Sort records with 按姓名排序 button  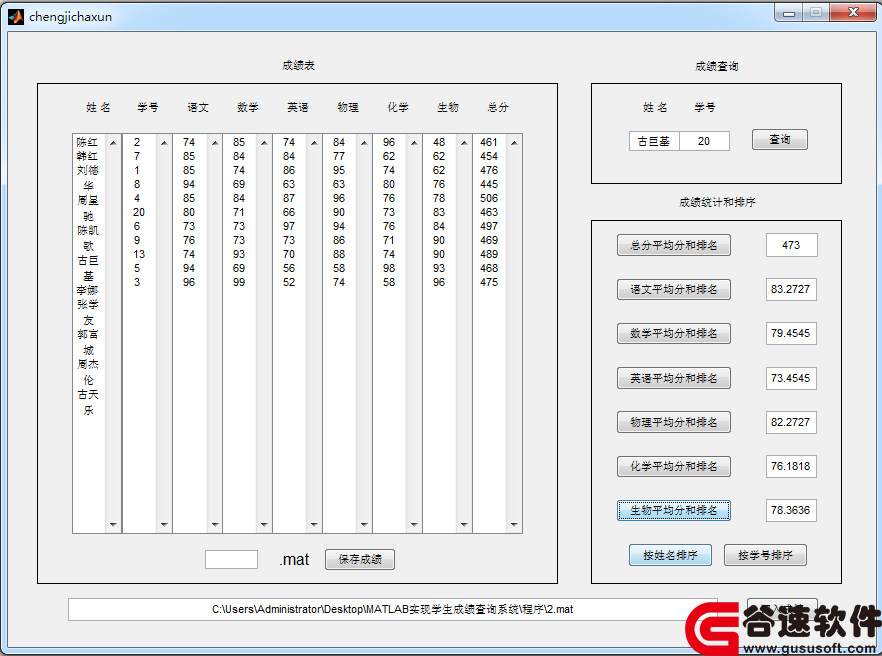(670, 555)
